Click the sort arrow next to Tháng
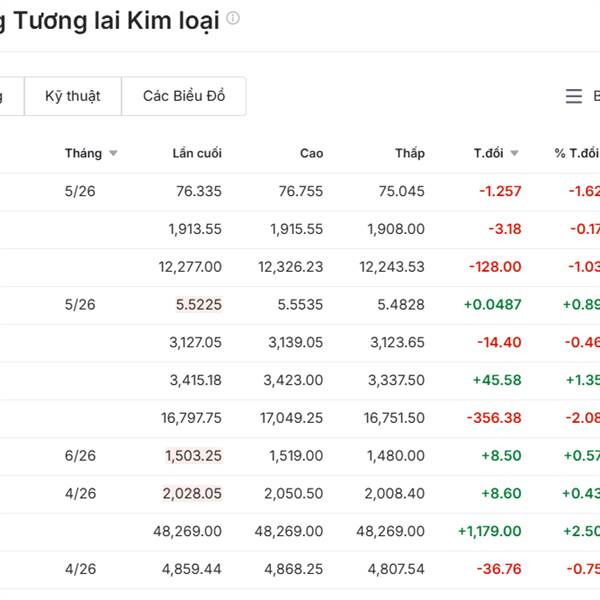The width and height of the screenshot is (600, 600). click(113, 153)
